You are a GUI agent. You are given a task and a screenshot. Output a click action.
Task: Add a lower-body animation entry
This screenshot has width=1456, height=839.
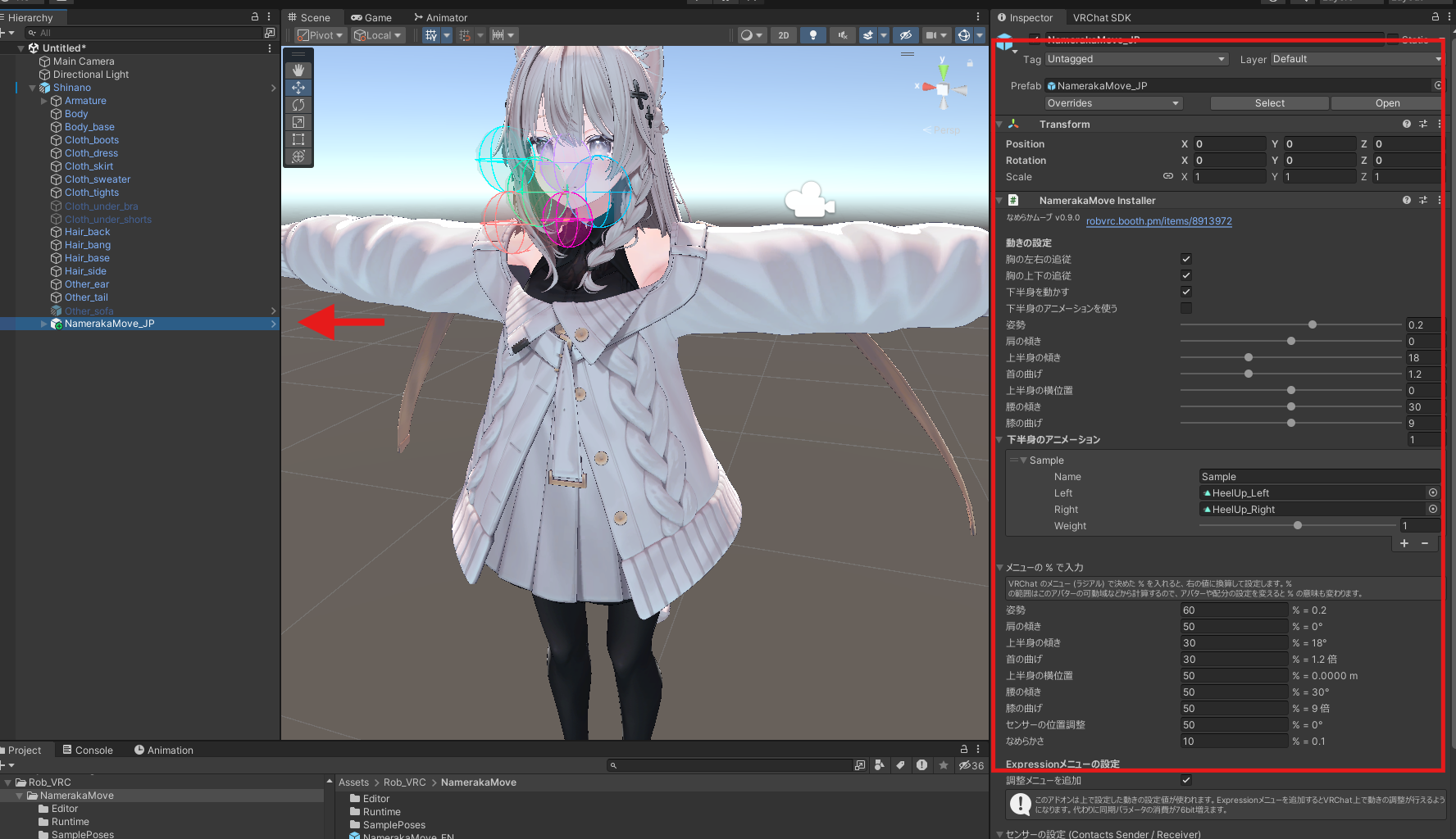point(1404,543)
